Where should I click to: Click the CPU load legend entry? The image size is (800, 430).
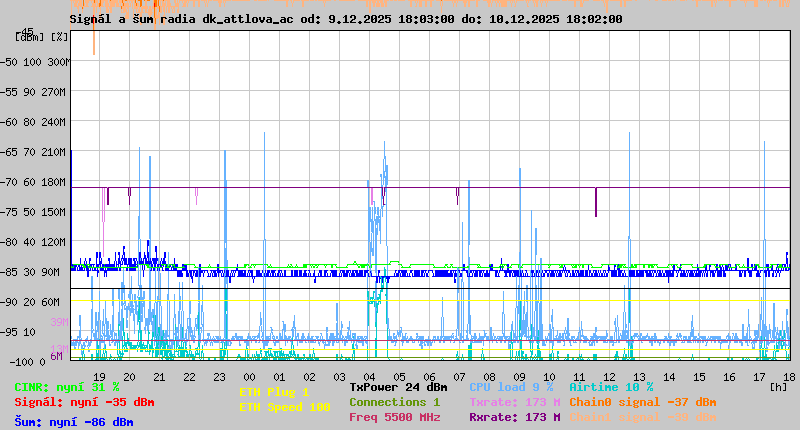pyautogui.click(x=511, y=386)
